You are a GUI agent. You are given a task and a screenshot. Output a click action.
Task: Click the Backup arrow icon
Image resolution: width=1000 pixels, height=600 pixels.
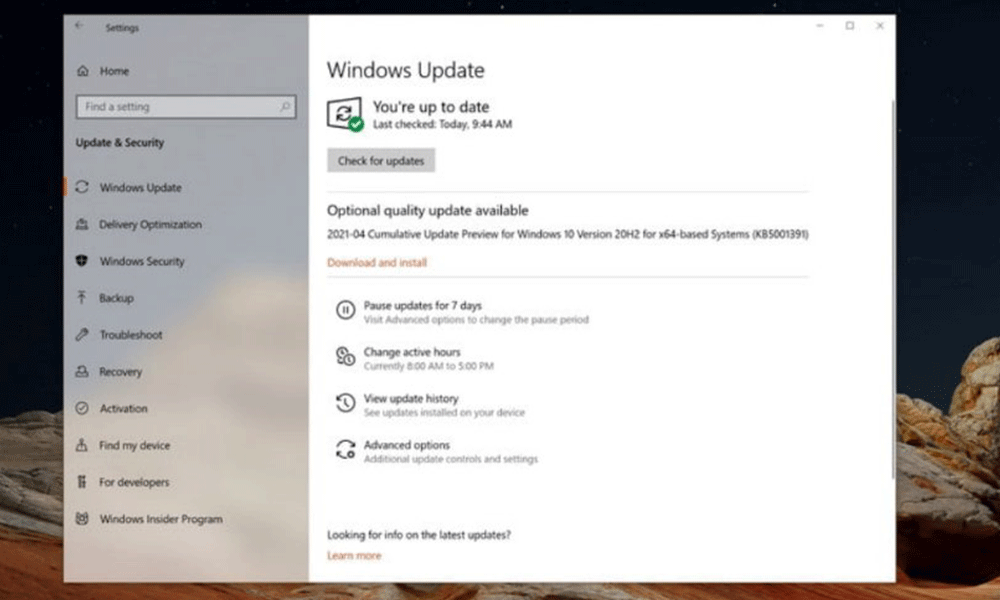coord(82,298)
